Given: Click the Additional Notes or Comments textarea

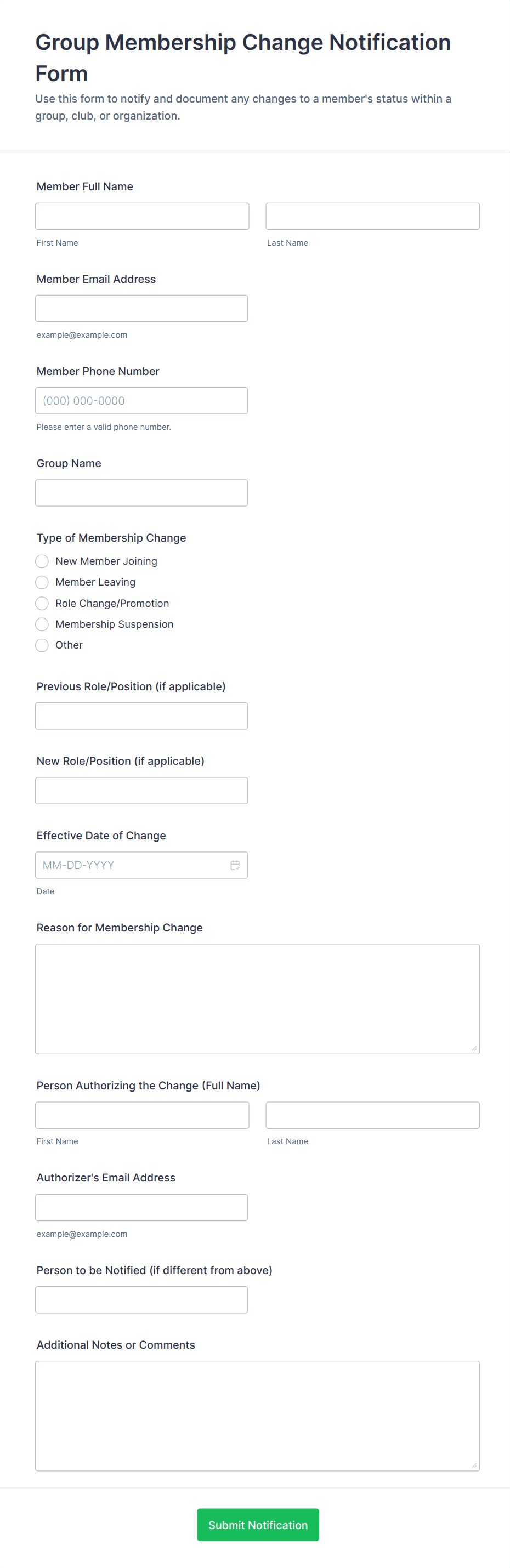Looking at the screenshot, I should coord(257,1416).
